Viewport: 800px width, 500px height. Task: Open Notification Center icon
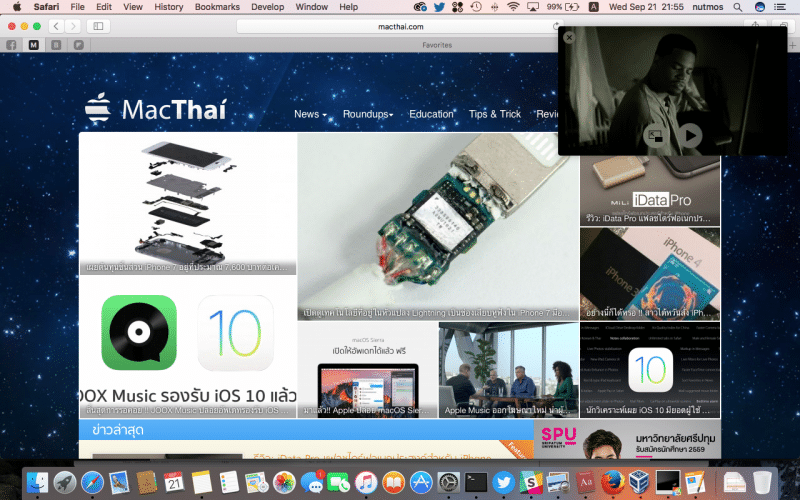pyautogui.click(x=780, y=7)
